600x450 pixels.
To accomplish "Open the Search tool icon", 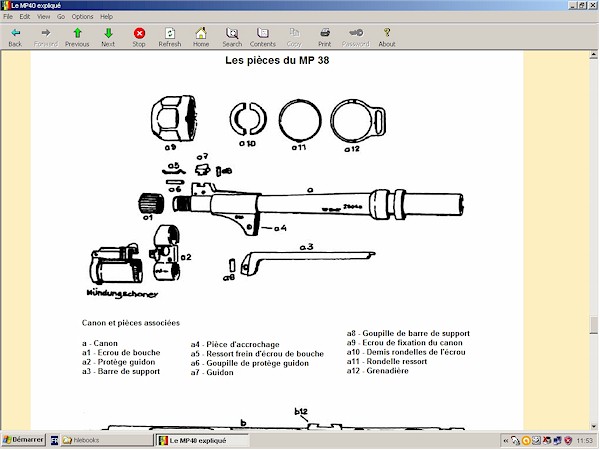I will (x=232, y=33).
